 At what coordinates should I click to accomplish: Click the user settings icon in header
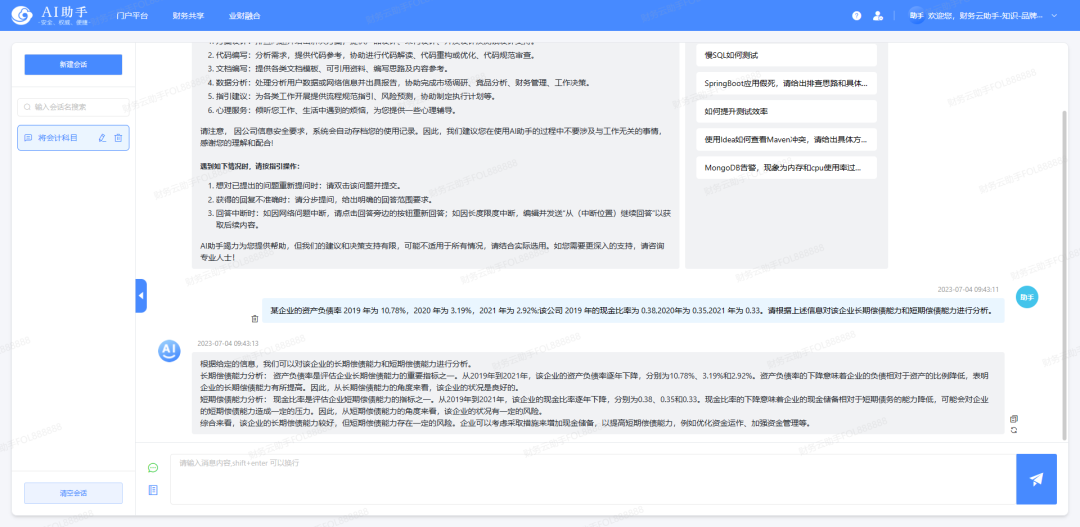pyautogui.click(x=878, y=15)
